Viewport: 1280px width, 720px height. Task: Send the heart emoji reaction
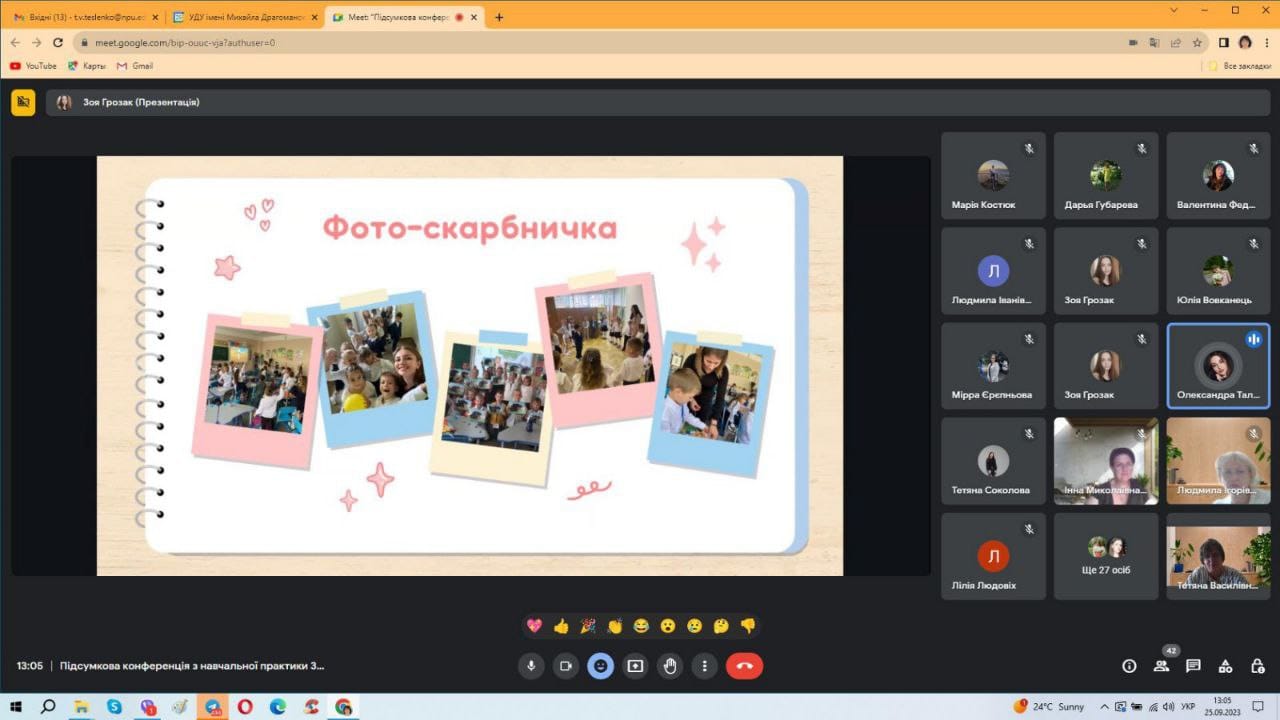point(534,626)
